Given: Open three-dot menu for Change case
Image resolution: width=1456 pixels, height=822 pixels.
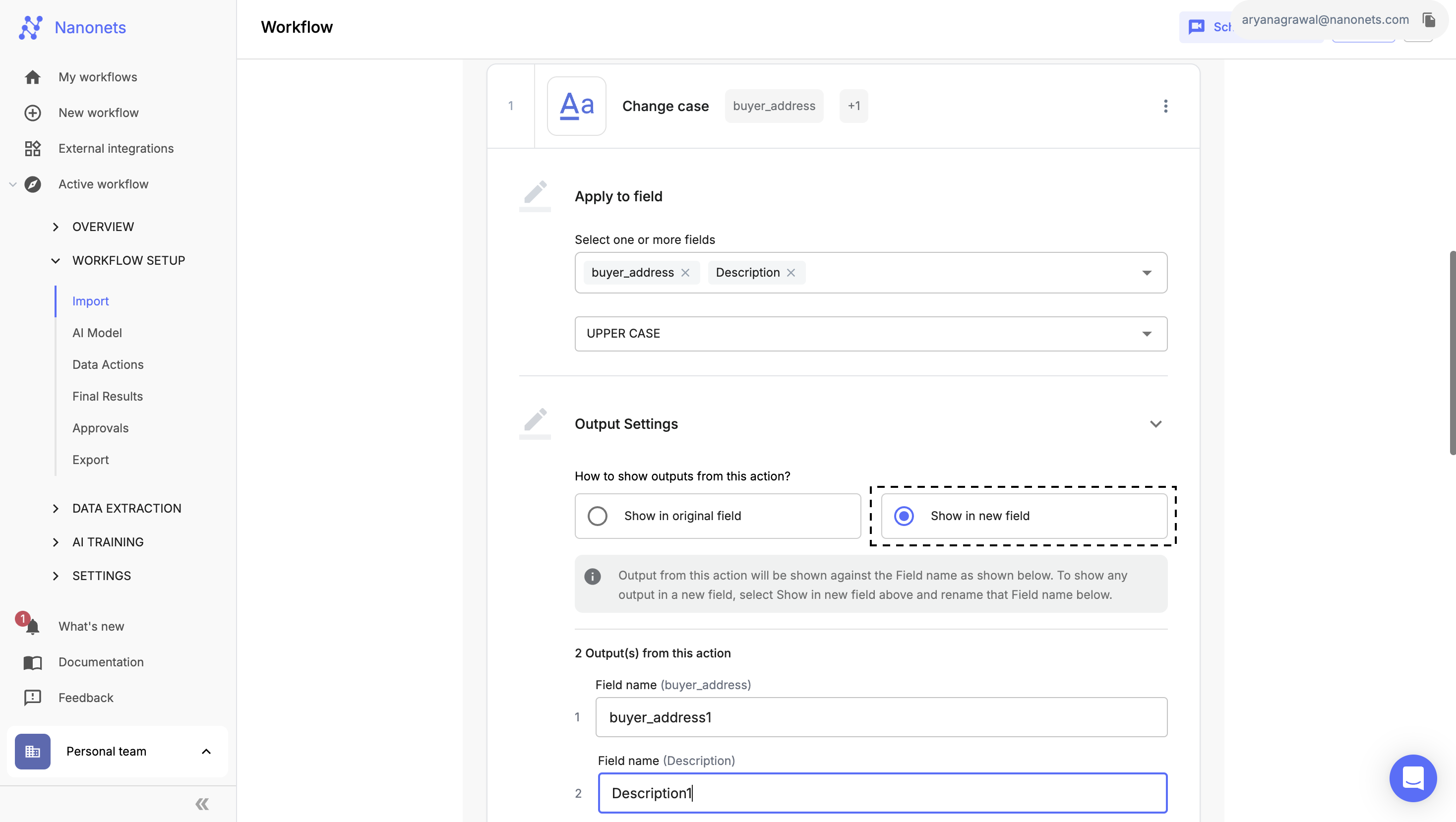Looking at the screenshot, I should coord(1165,106).
